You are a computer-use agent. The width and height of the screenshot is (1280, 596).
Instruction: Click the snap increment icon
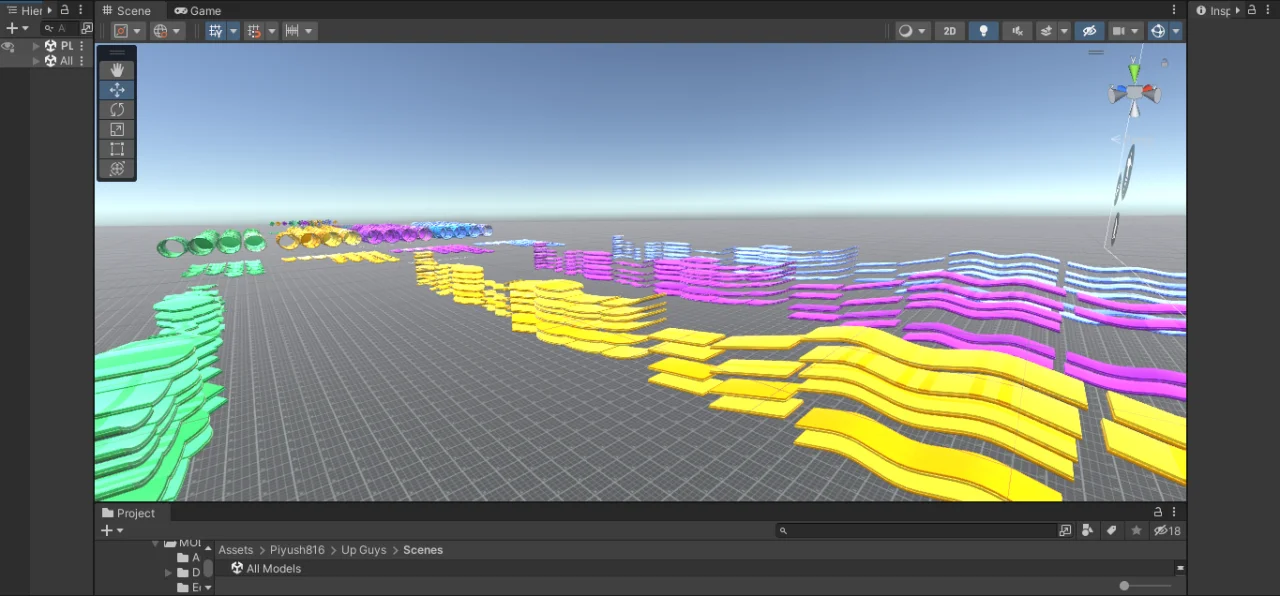[x=292, y=31]
